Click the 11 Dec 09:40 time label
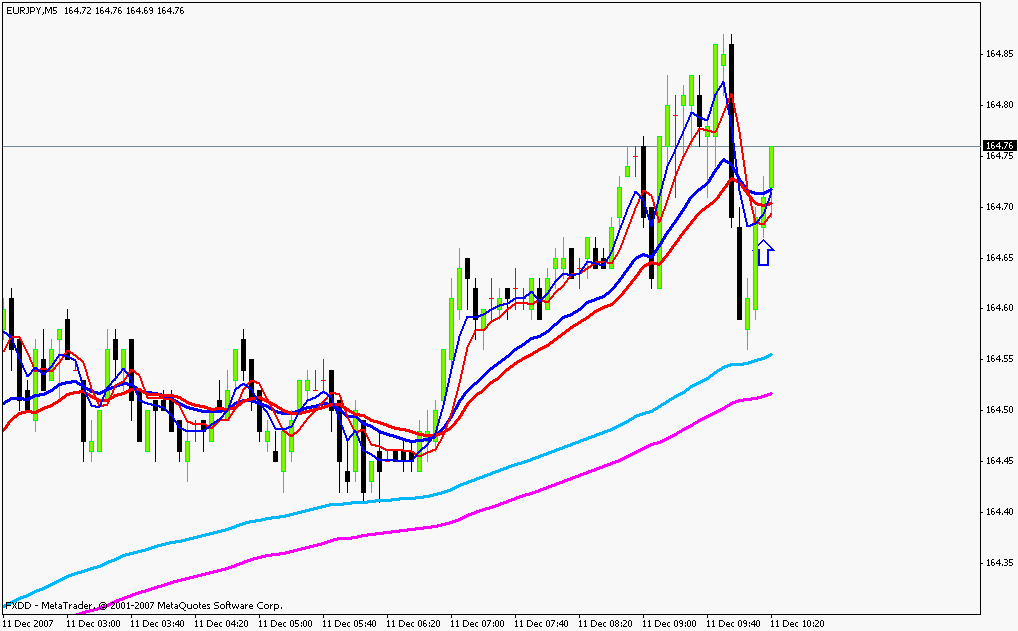 pos(734,624)
